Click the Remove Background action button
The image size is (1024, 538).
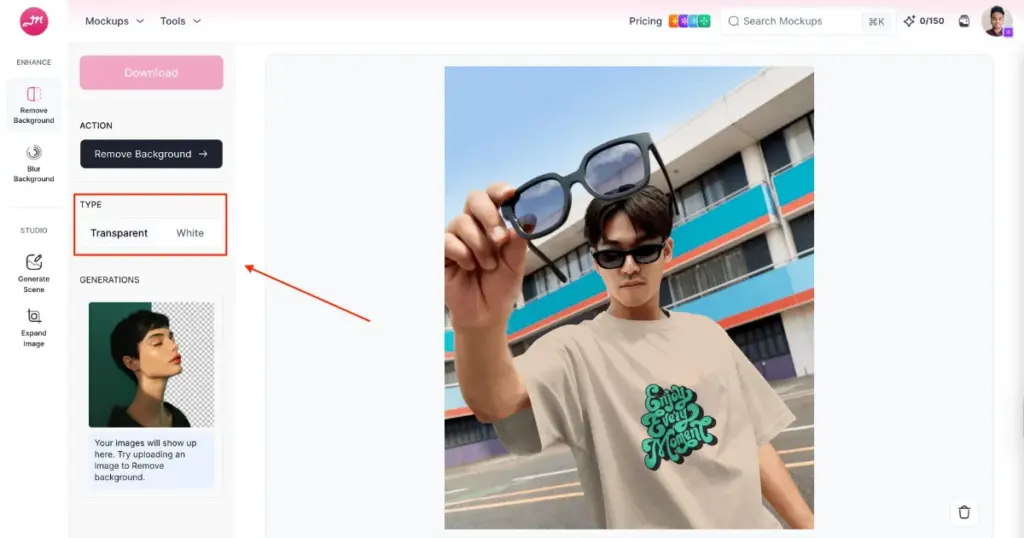pos(152,154)
